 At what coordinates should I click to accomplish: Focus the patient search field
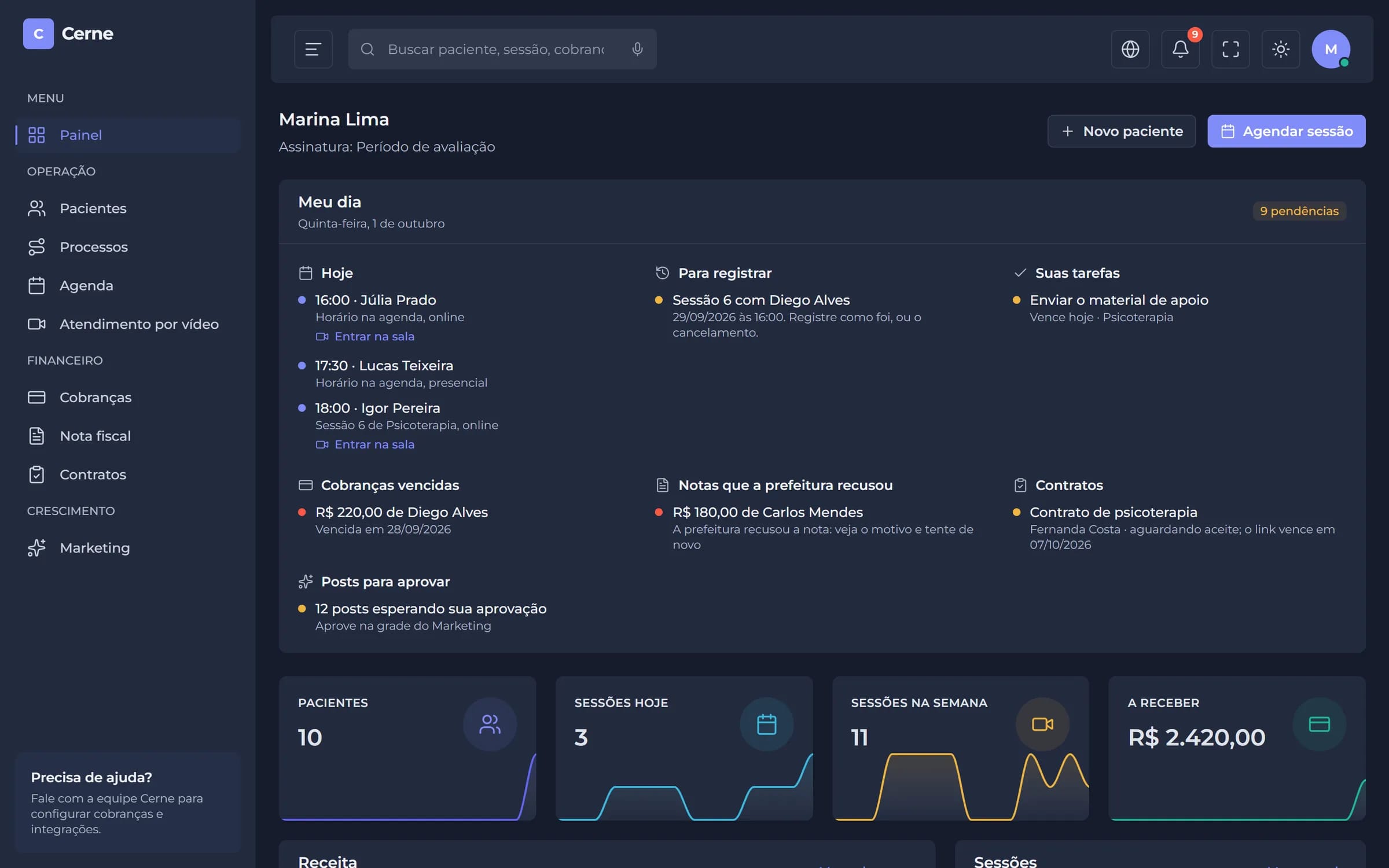point(502,49)
